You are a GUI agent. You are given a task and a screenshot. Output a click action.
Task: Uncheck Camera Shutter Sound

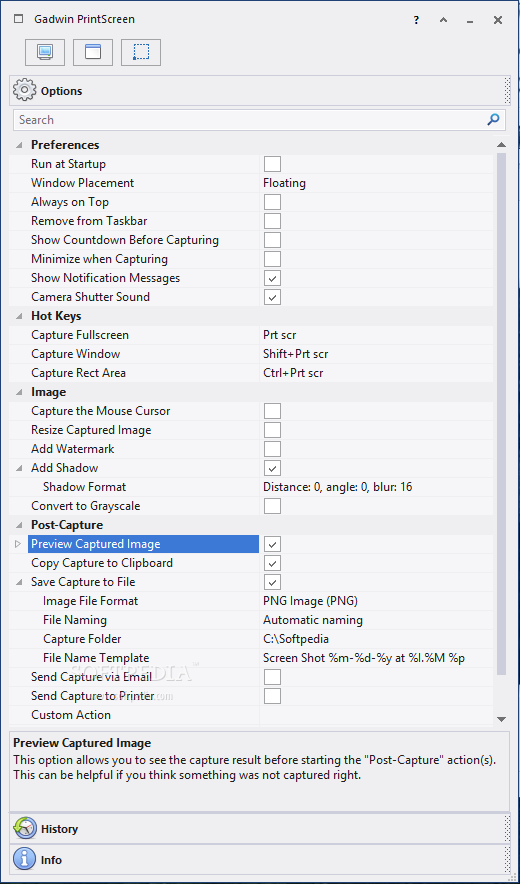tap(272, 297)
